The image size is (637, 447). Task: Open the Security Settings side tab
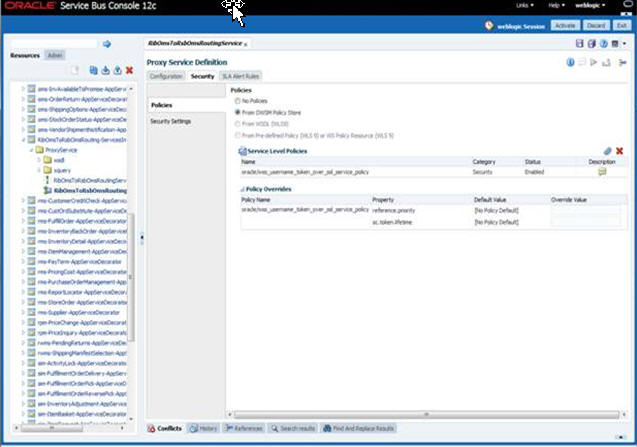coord(171,121)
